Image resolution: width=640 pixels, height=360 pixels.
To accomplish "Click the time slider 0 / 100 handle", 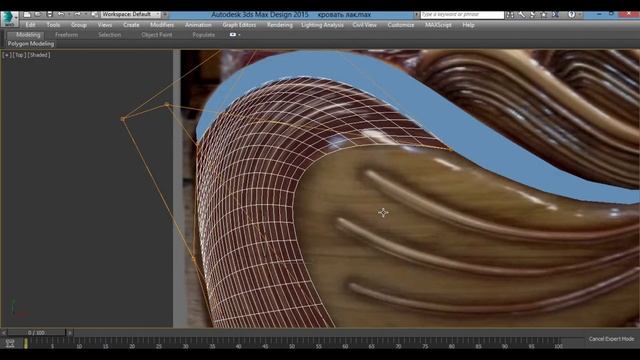I will [x=36, y=333].
